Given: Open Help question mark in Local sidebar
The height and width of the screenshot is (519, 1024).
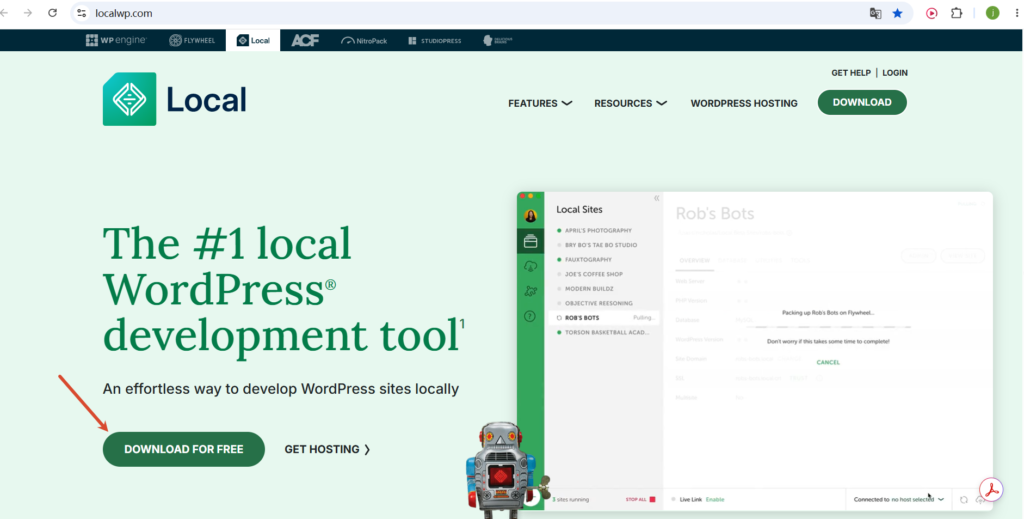Looking at the screenshot, I should 530,316.
